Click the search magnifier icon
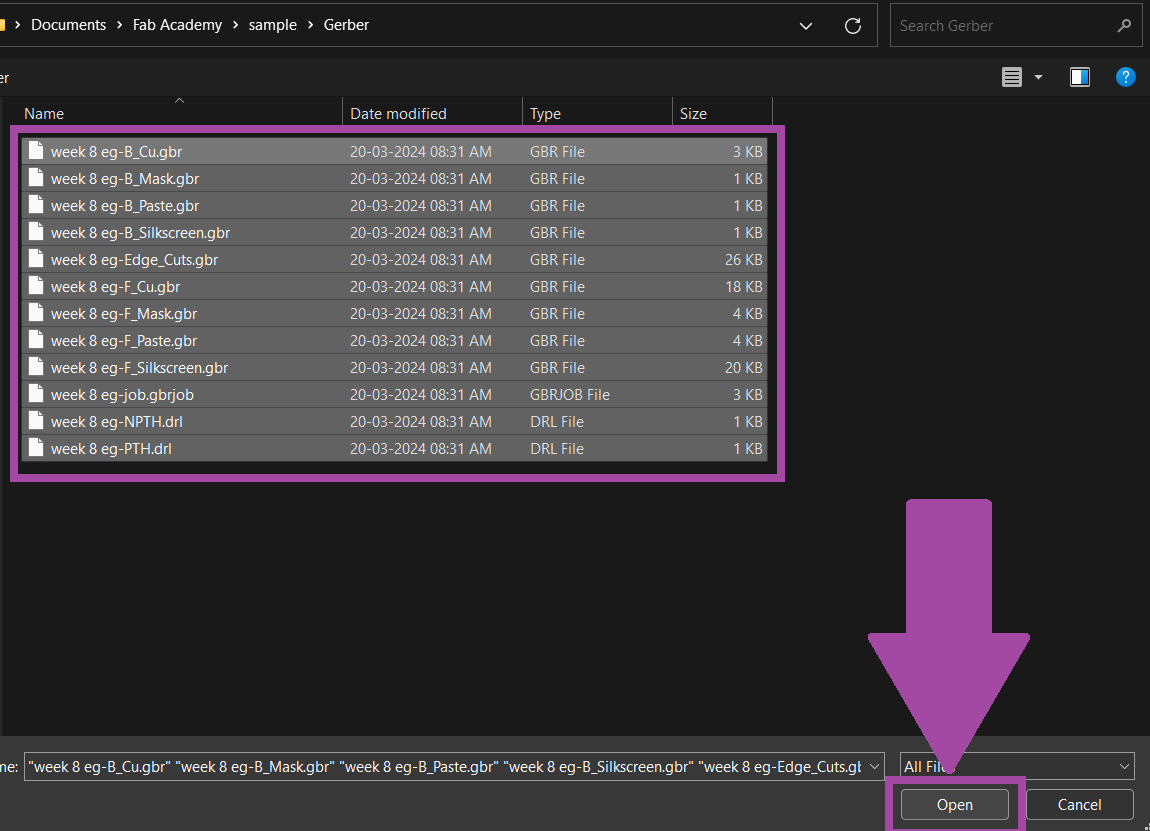Image resolution: width=1150 pixels, height=831 pixels. (1124, 26)
